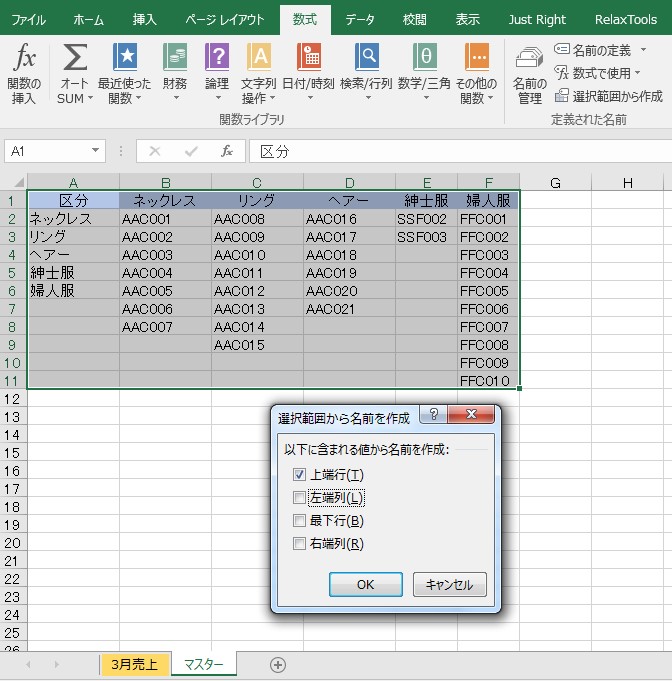Expand the 文字列操作 dropdown arrow
The width and height of the screenshot is (672, 681).
tap(272, 98)
